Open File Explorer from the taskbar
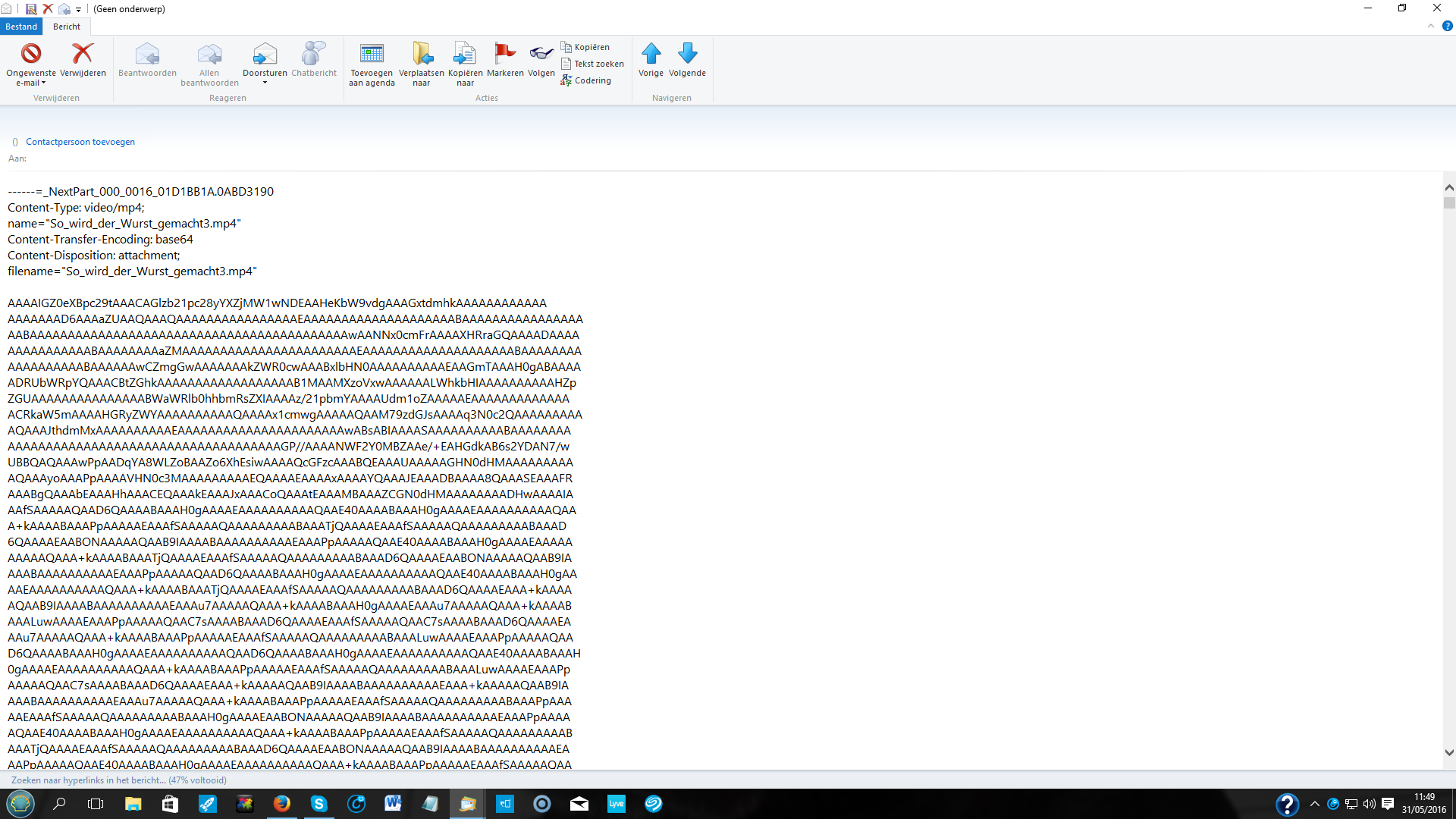 (x=133, y=804)
